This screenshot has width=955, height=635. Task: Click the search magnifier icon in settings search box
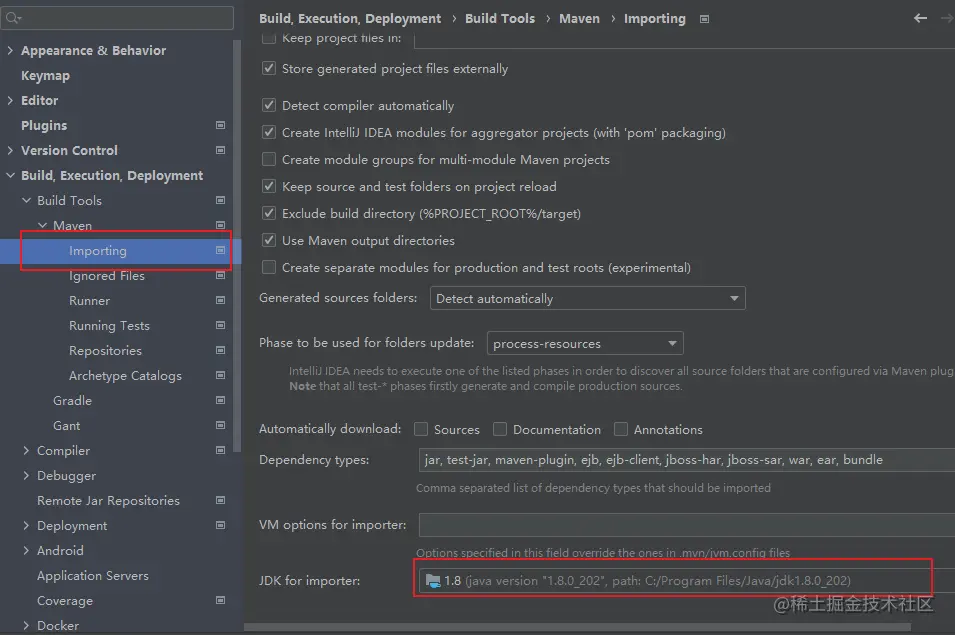point(13,18)
